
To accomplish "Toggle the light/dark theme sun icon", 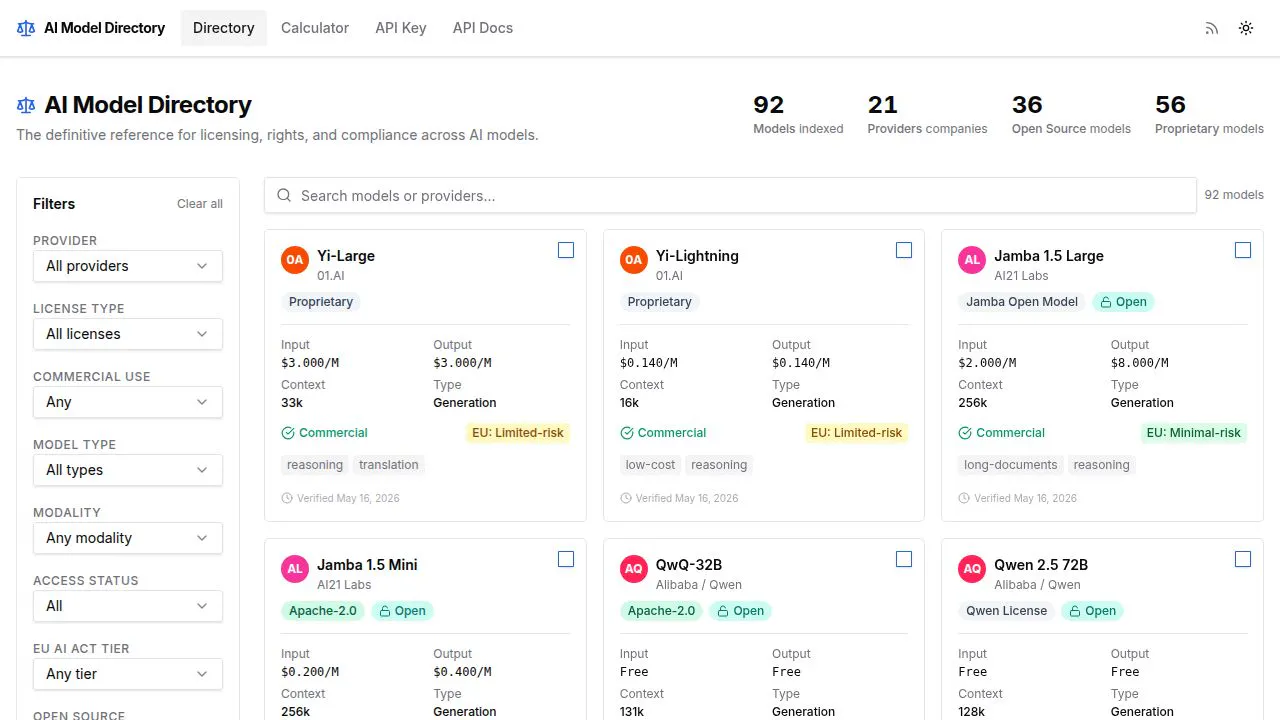I will pyautogui.click(x=1246, y=28).
